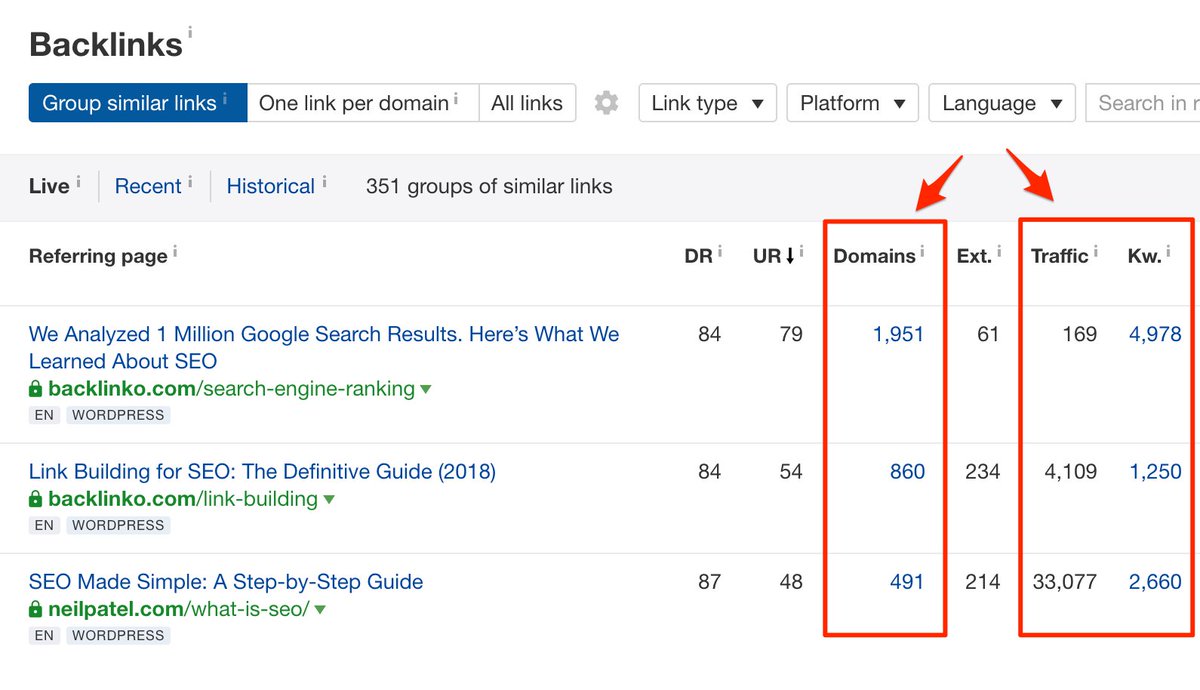Click 2,660 keywords value
1200x690 pixels.
(x=1155, y=581)
